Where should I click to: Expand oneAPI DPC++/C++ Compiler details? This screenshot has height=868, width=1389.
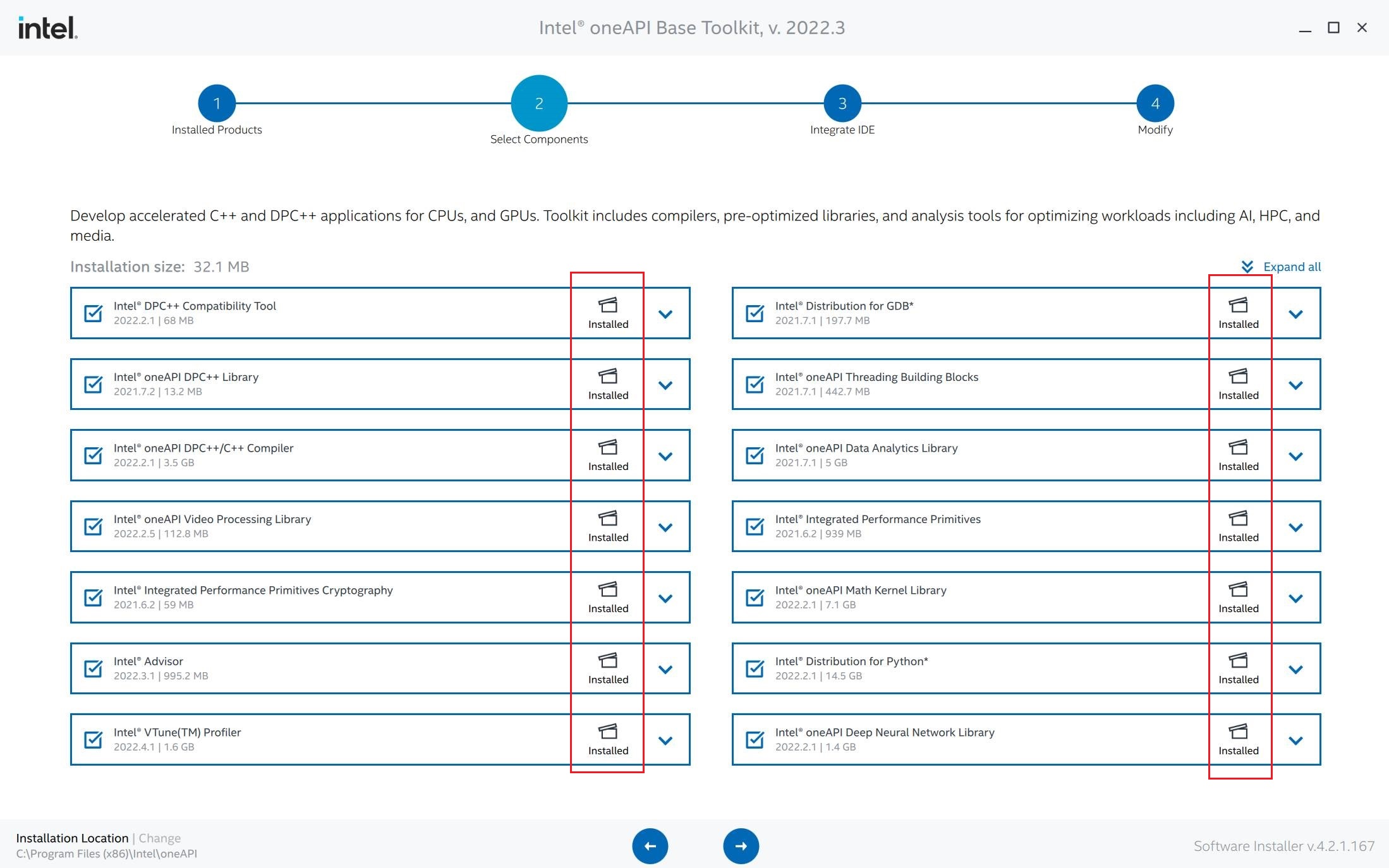(665, 455)
